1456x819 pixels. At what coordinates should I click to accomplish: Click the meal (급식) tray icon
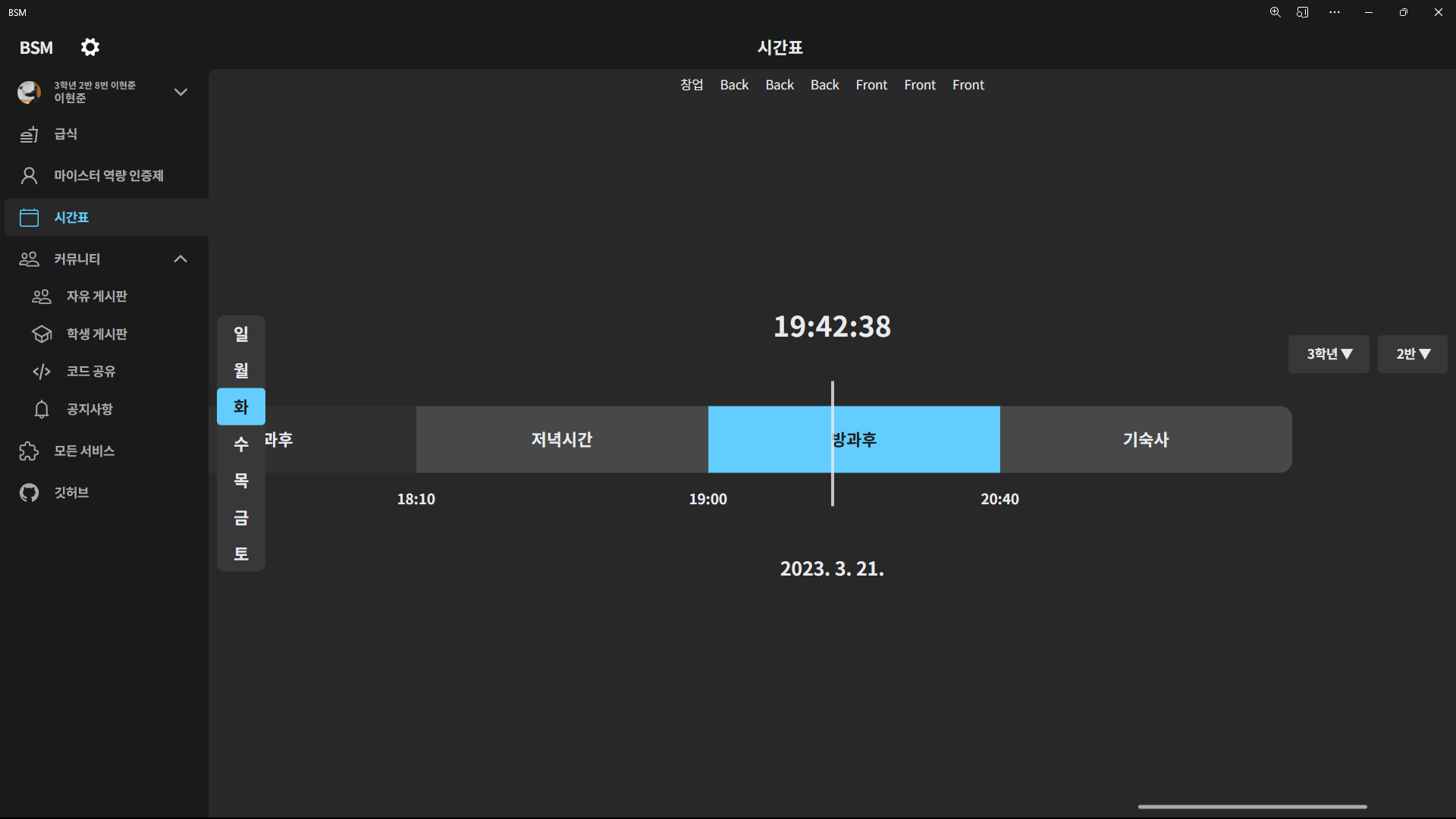point(29,134)
